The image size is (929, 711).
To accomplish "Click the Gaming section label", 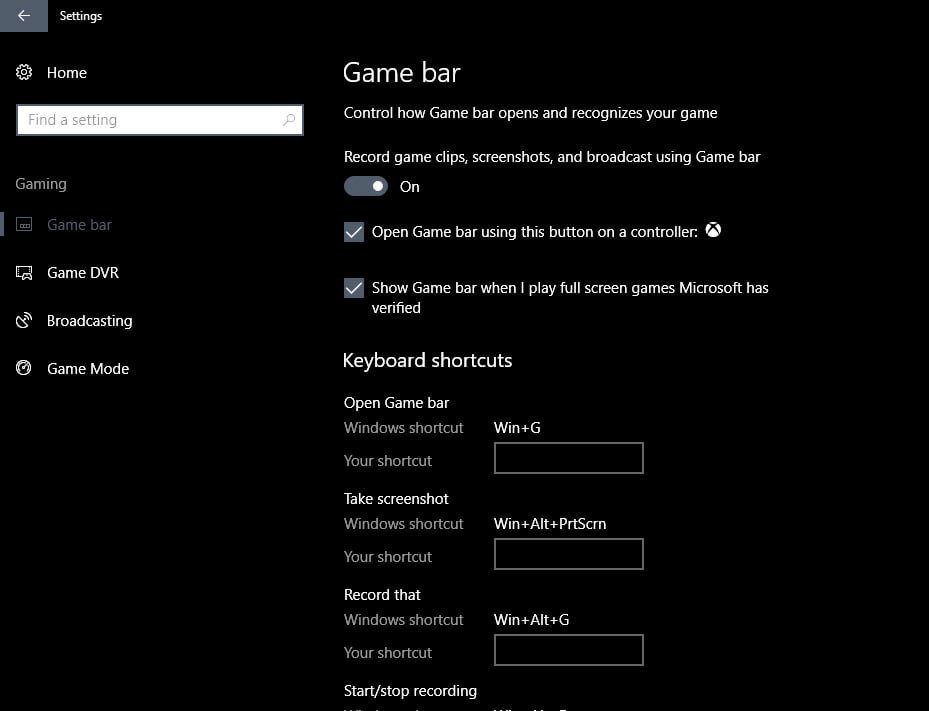I will [41, 184].
